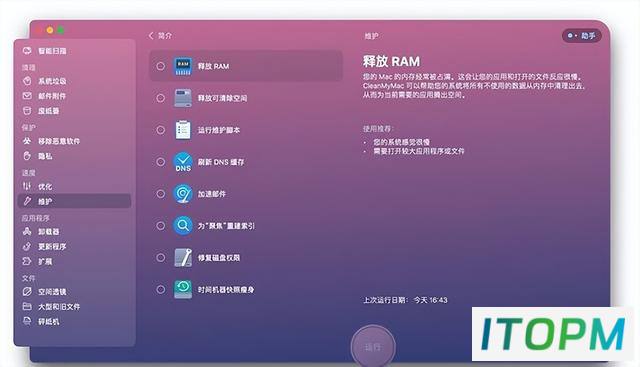Open 隐私 hand icon in sidebar
The height and width of the screenshot is (367, 640).
tap(27, 156)
